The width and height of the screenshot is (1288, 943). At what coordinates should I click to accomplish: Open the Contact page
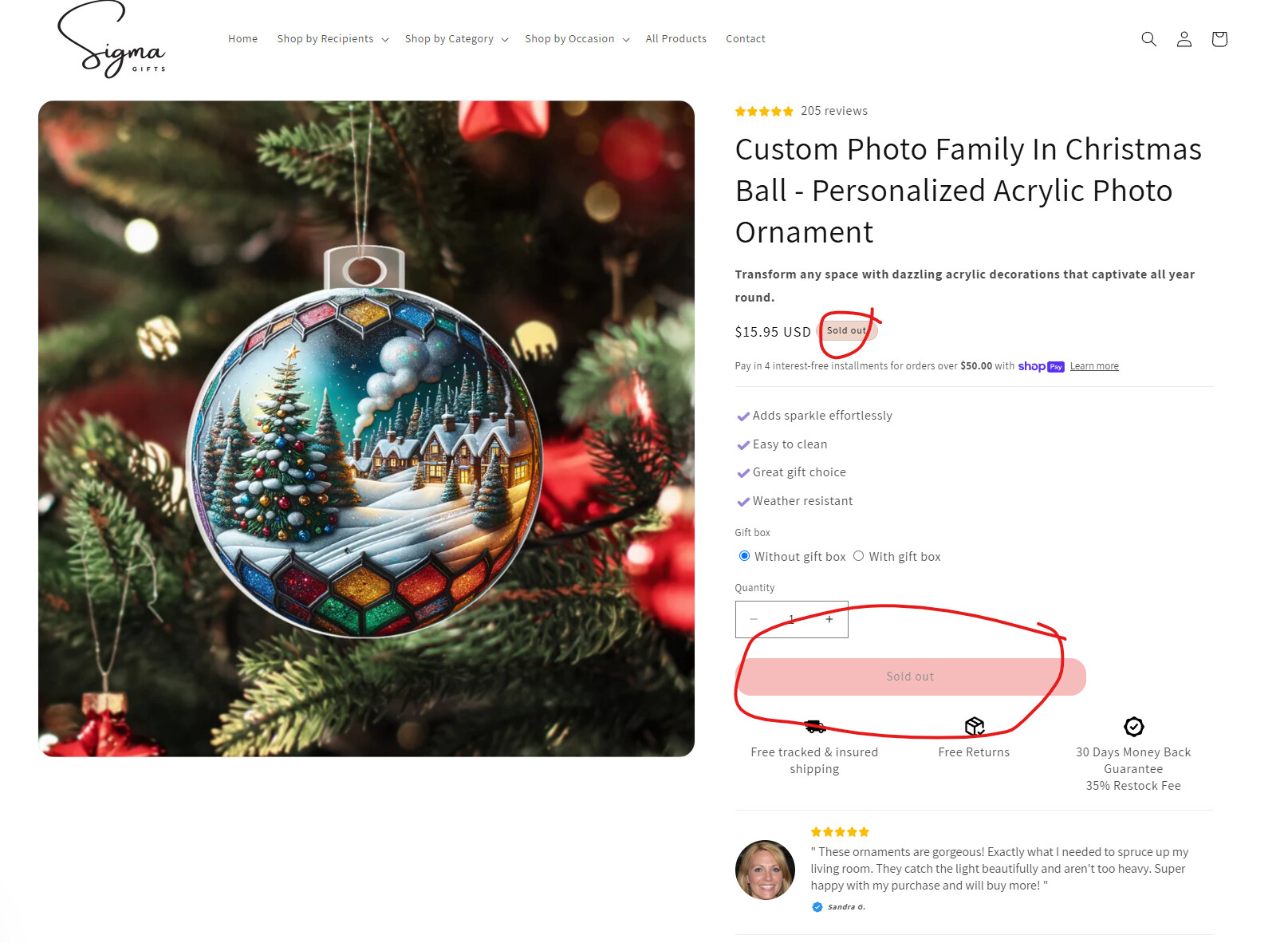(745, 39)
